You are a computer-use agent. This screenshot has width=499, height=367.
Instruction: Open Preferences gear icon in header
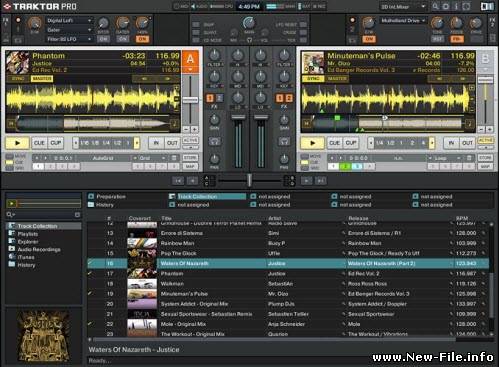coord(446,6)
